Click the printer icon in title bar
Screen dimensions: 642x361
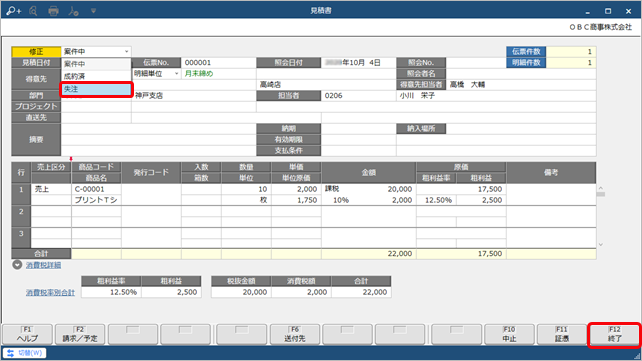click(x=53, y=11)
